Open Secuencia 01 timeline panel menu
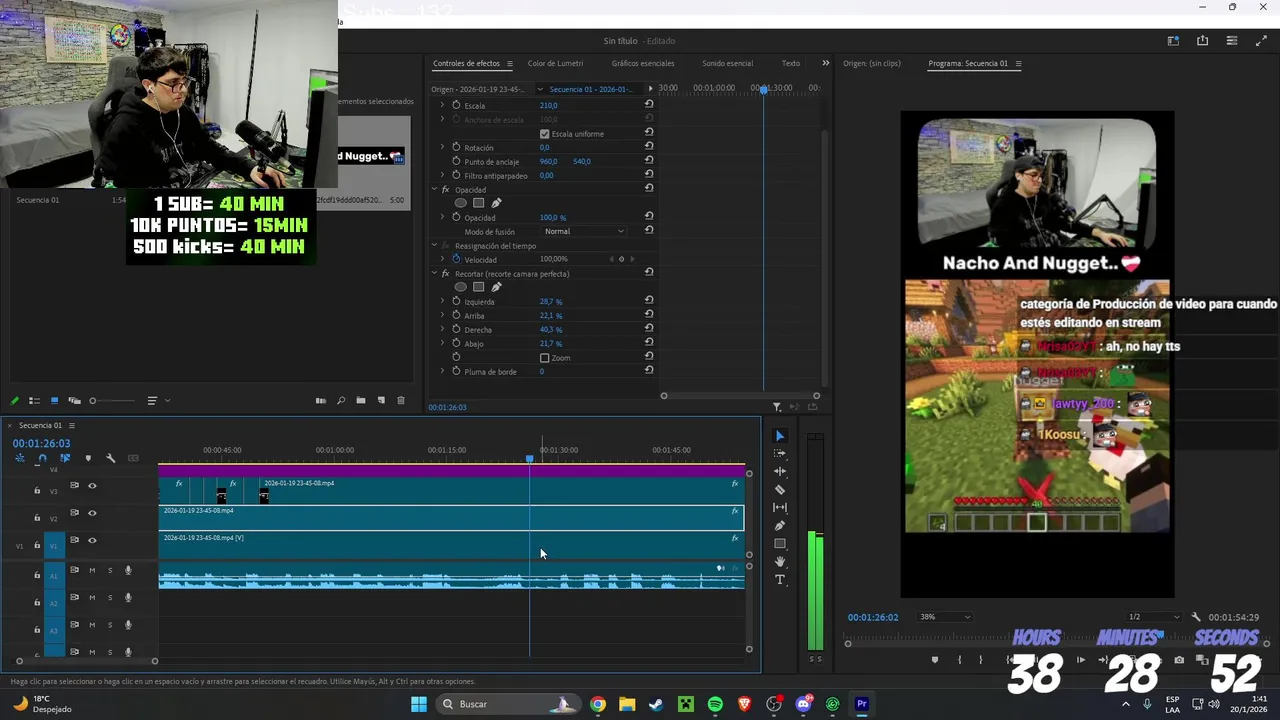Screen dimensions: 1280x720 tap(71, 425)
